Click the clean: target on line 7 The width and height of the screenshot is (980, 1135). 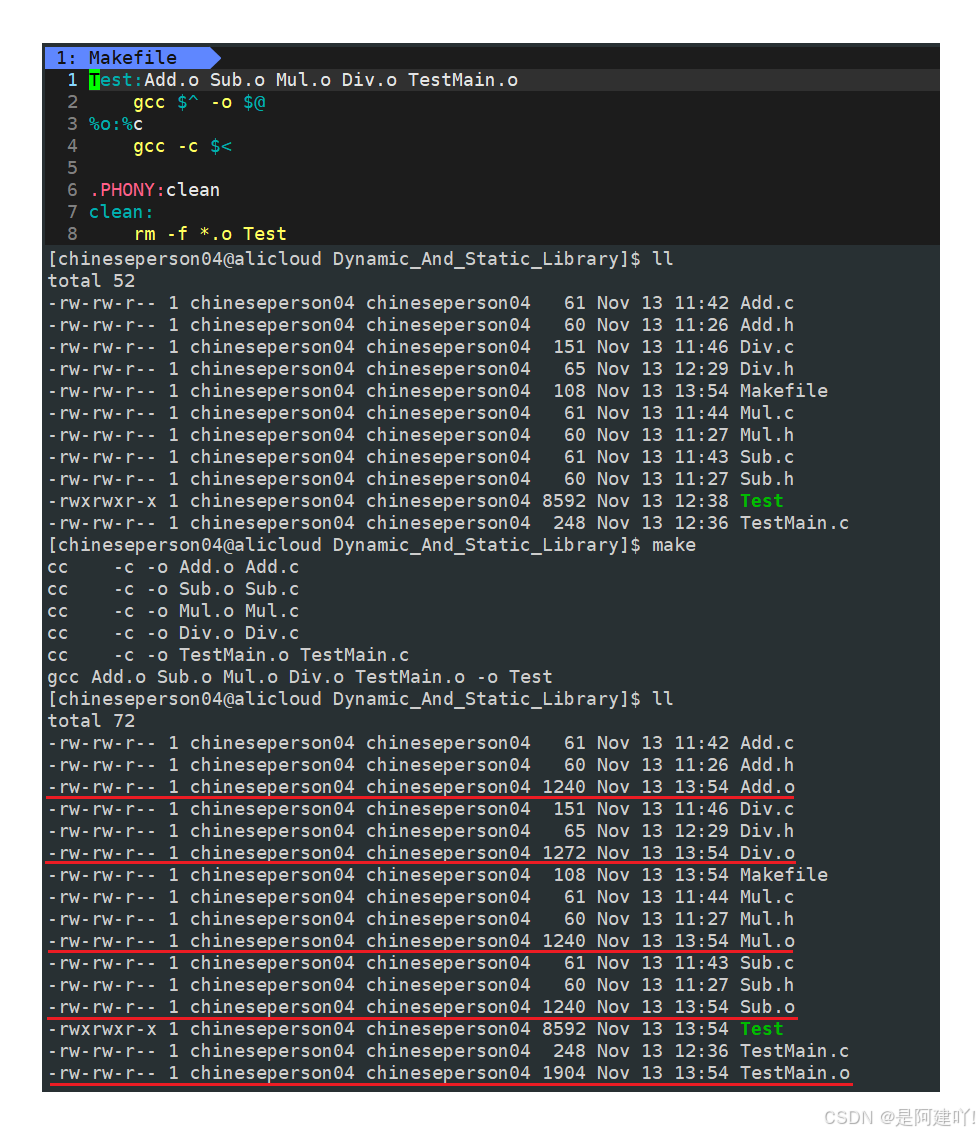point(122,212)
